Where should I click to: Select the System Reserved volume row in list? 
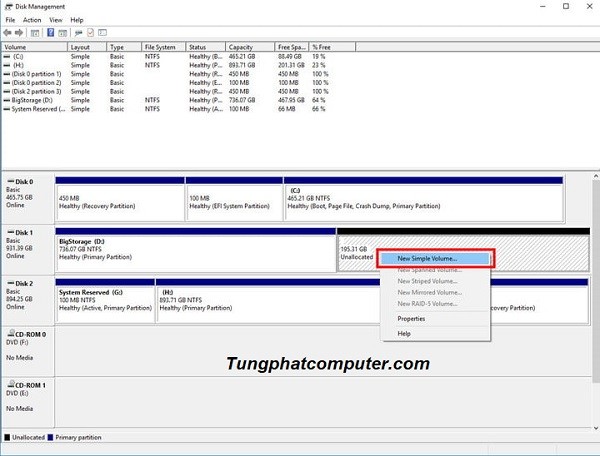click(x=179, y=109)
